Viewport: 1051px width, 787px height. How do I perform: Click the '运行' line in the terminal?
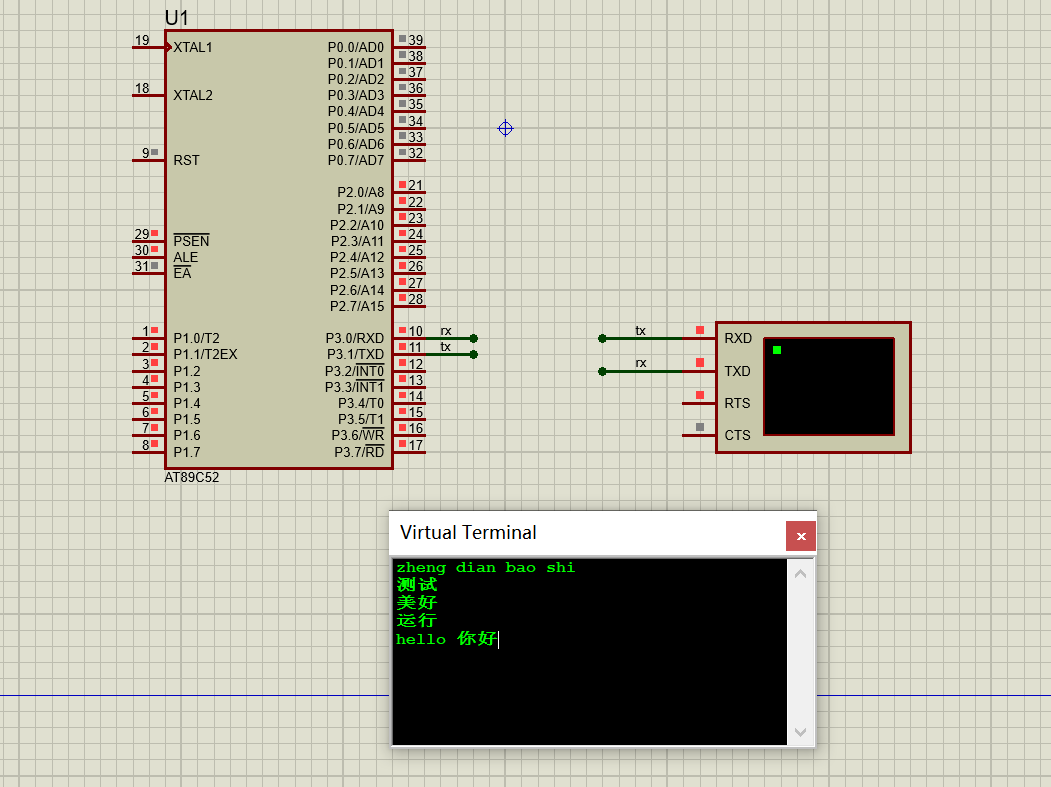[416, 621]
